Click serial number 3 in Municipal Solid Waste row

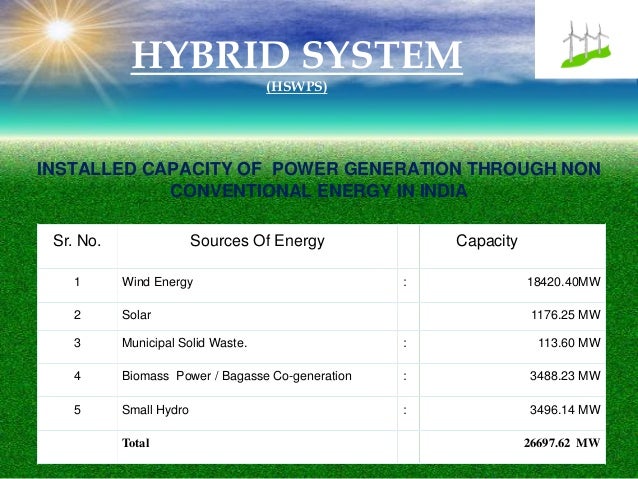tap(77, 343)
